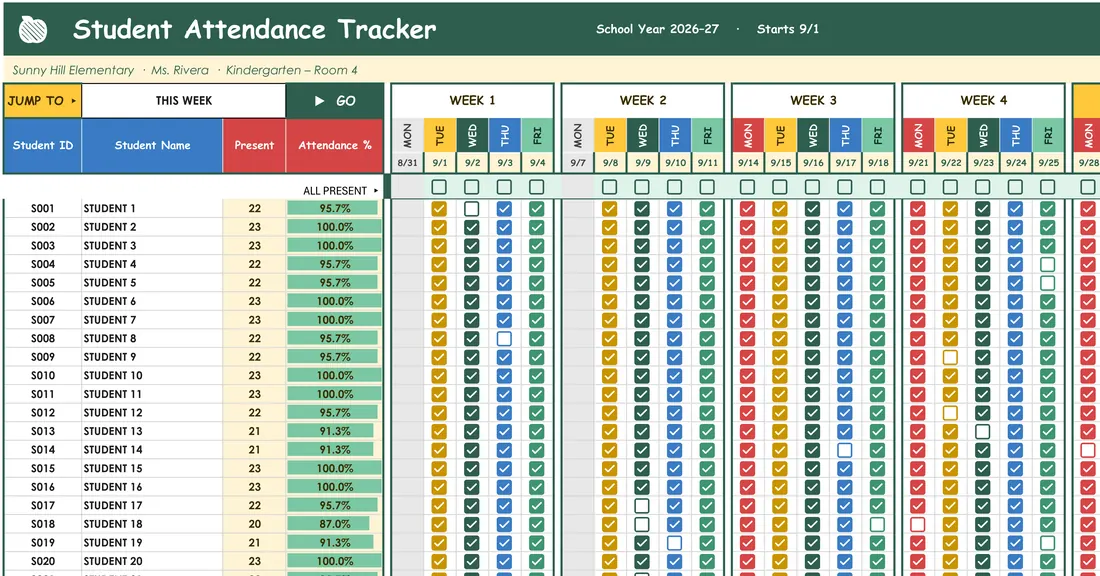Select the S016 student ID cell
This screenshot has height=576, width=1100.
tap(43, 487)
